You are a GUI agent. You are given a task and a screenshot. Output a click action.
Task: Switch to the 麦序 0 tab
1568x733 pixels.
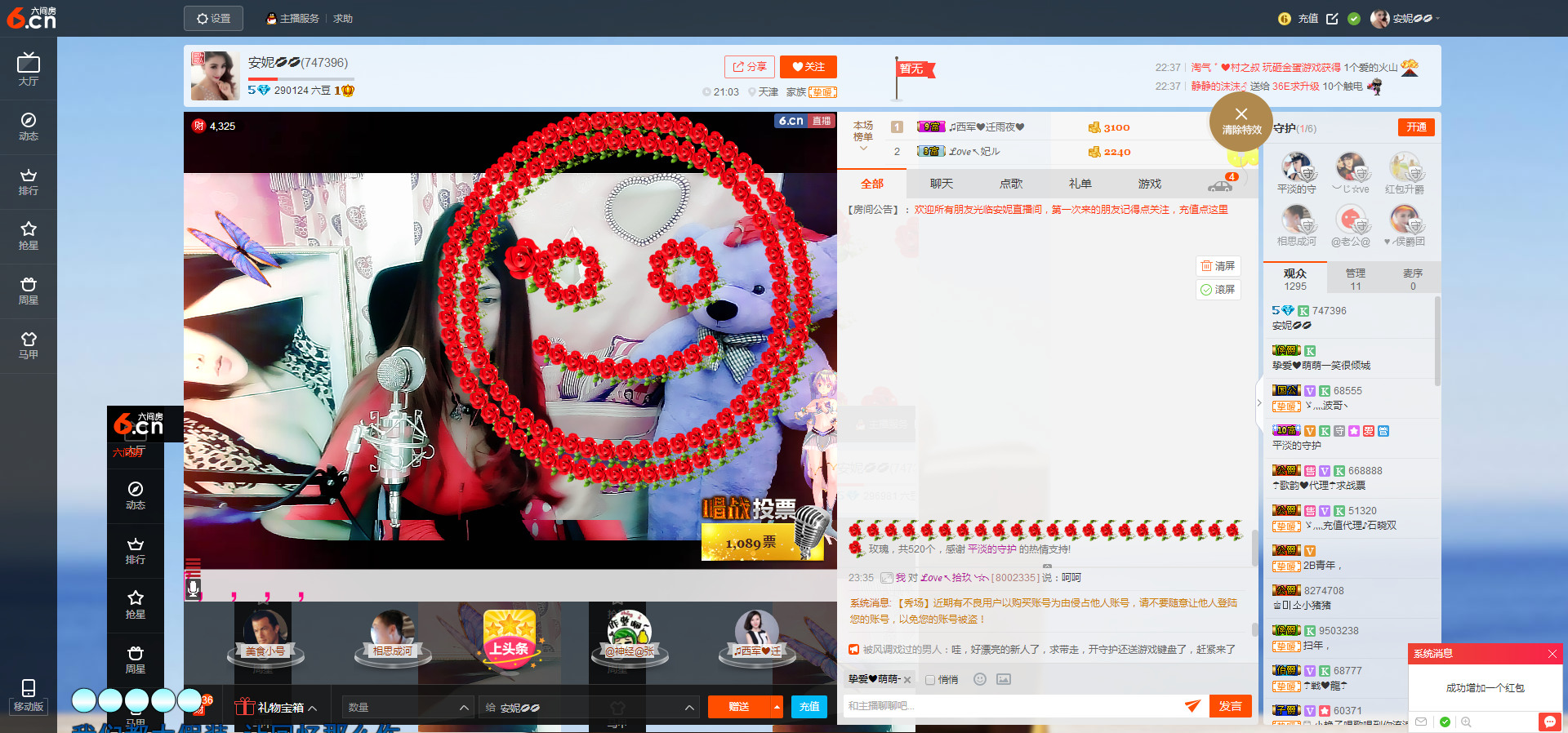pyautogui.click(x=1413, y=279)
